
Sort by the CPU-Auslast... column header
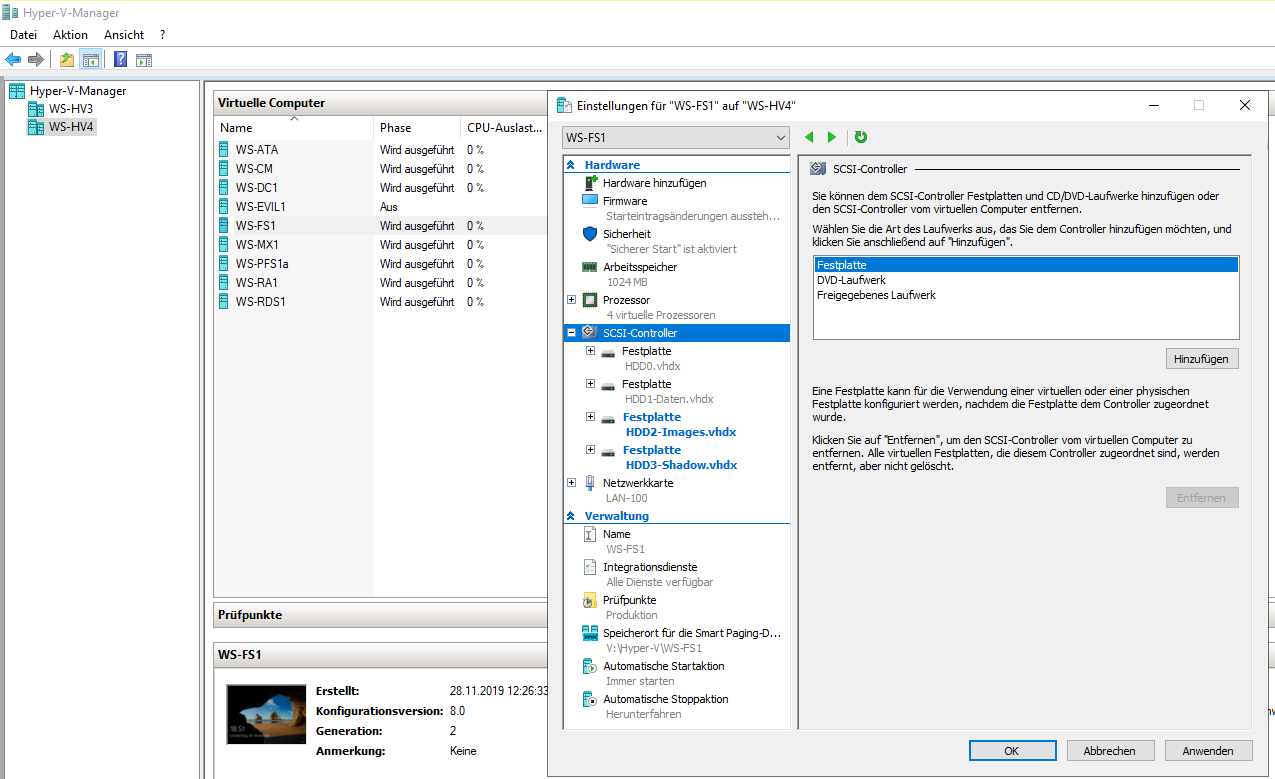click(x=505, y=128)
